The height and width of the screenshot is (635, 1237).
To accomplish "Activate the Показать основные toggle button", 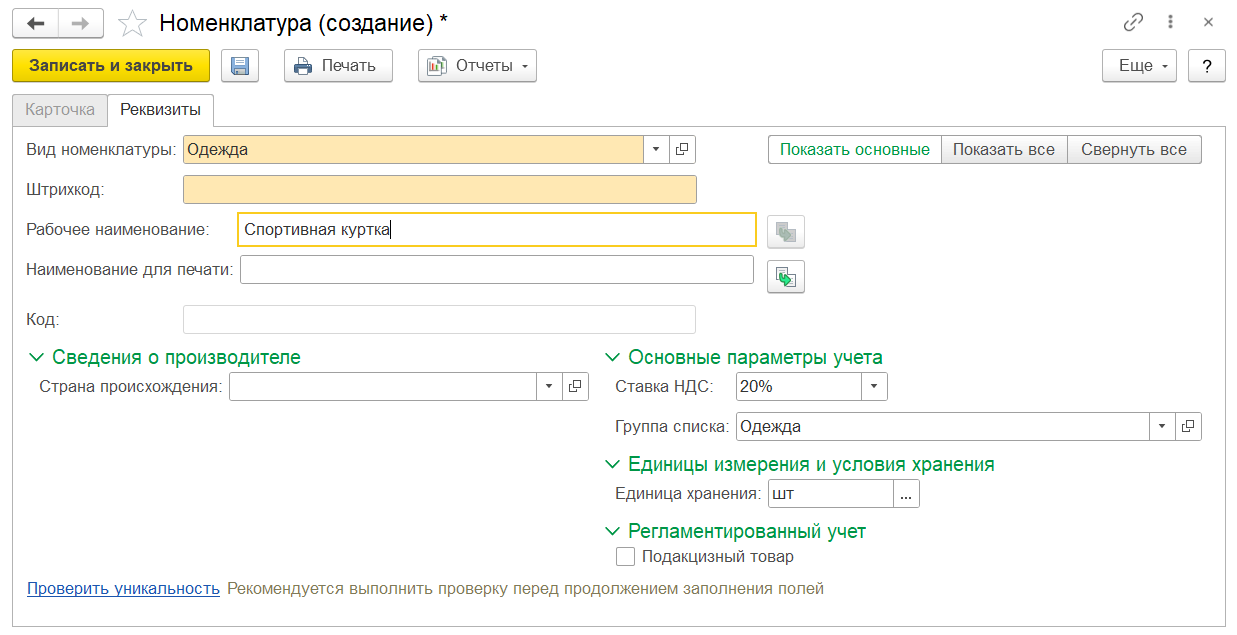I will coord(855,150).
